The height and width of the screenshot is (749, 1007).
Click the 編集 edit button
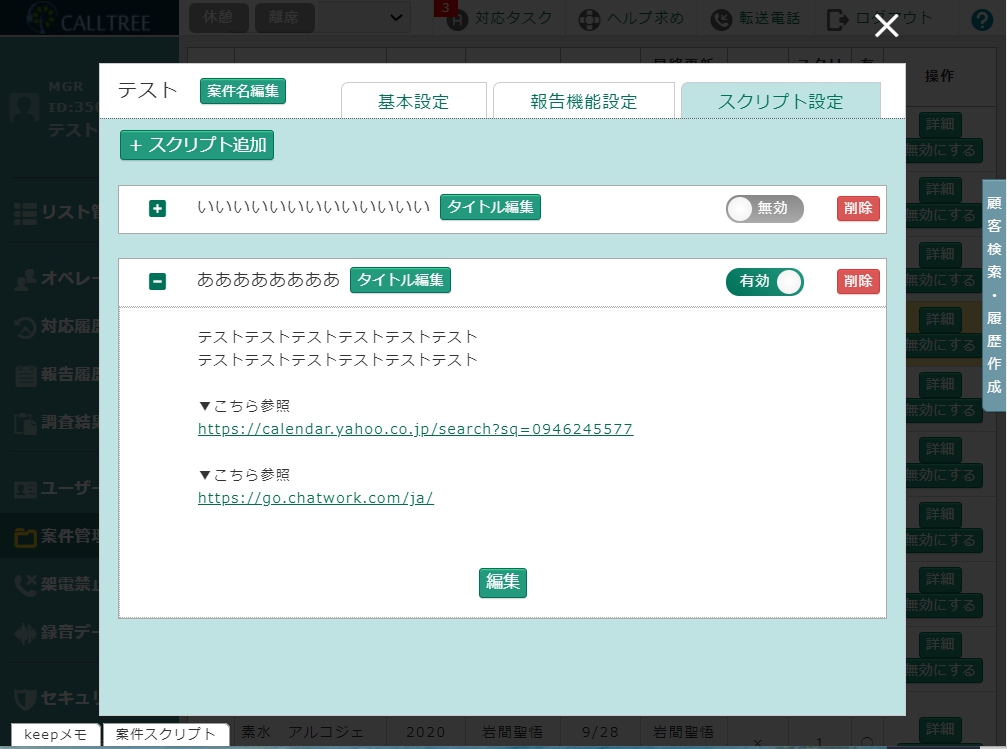pos(502,583)
